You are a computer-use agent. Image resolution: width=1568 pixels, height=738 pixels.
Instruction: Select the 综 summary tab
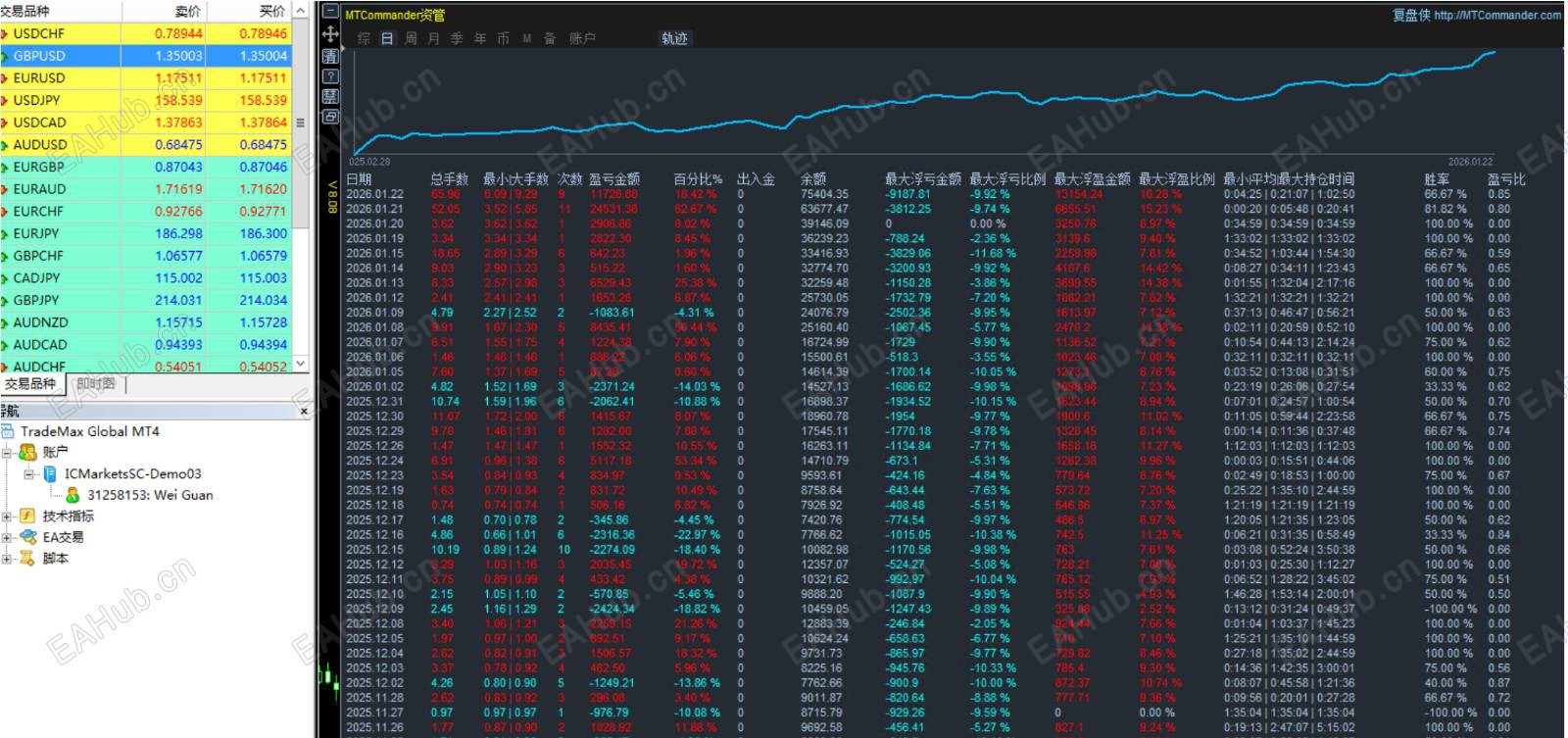click(x=365, y=38)
